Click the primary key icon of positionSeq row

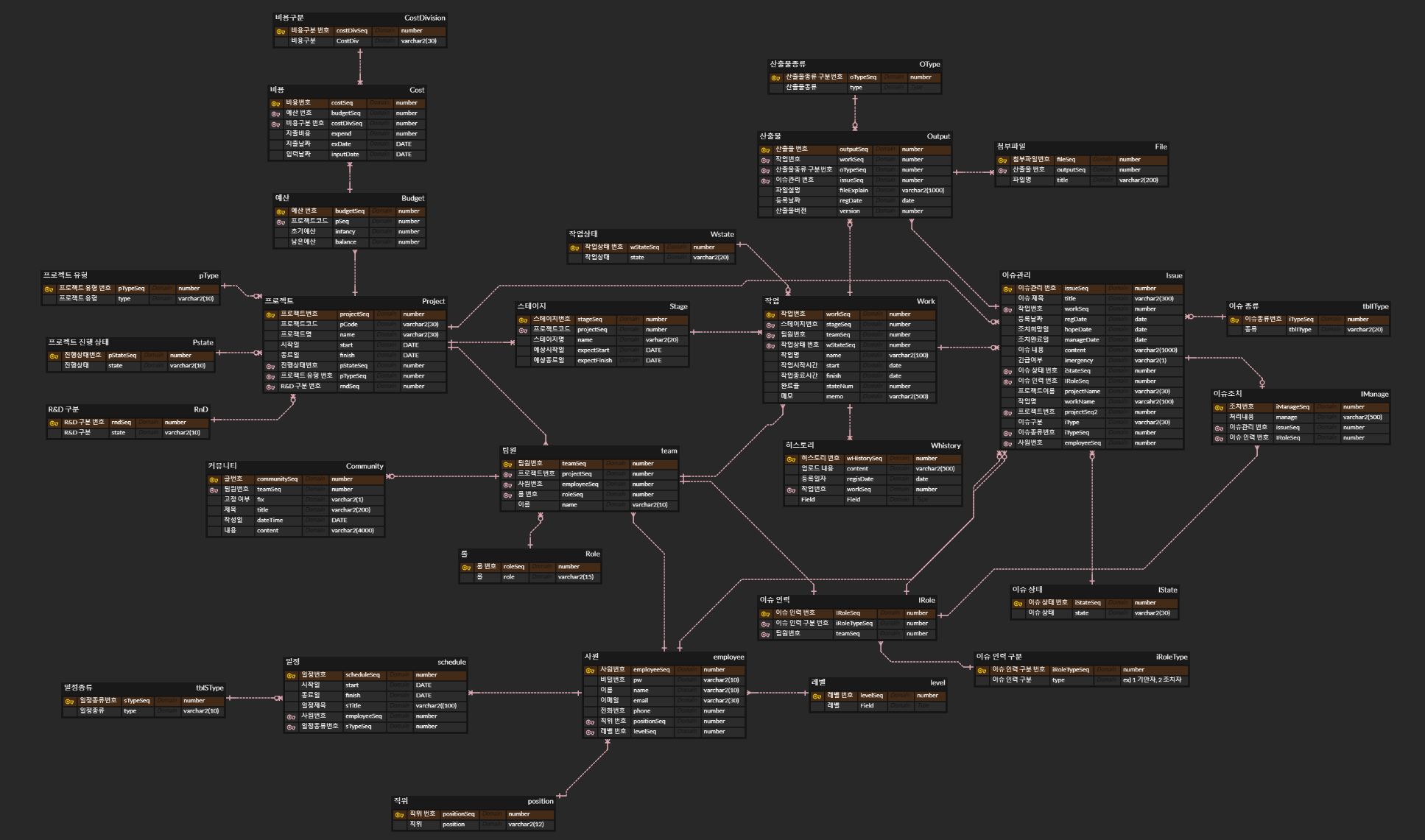point(399,814)
